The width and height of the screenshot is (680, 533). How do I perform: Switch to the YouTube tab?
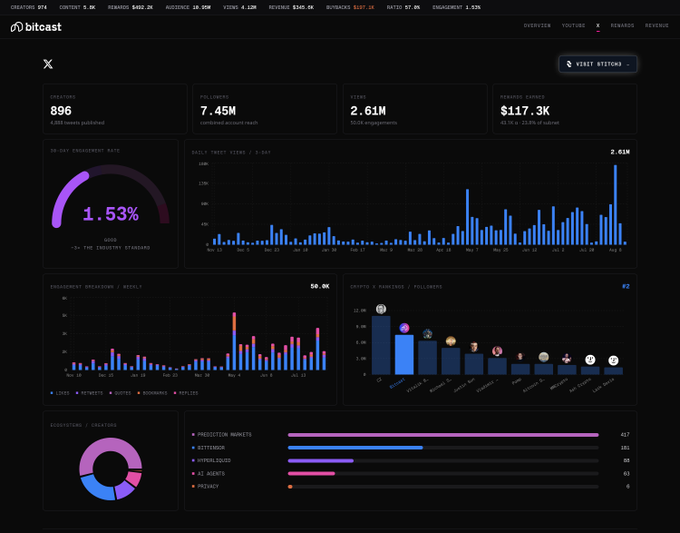(x=573, y=26)
